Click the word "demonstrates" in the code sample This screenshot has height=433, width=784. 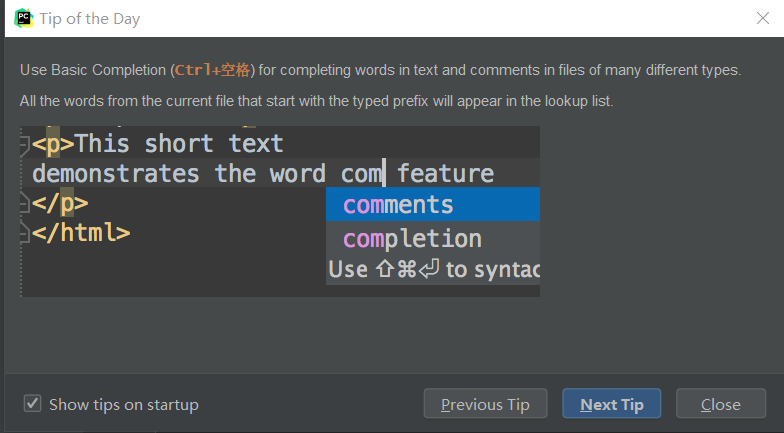pyautogui.click(x=115, y=174)
